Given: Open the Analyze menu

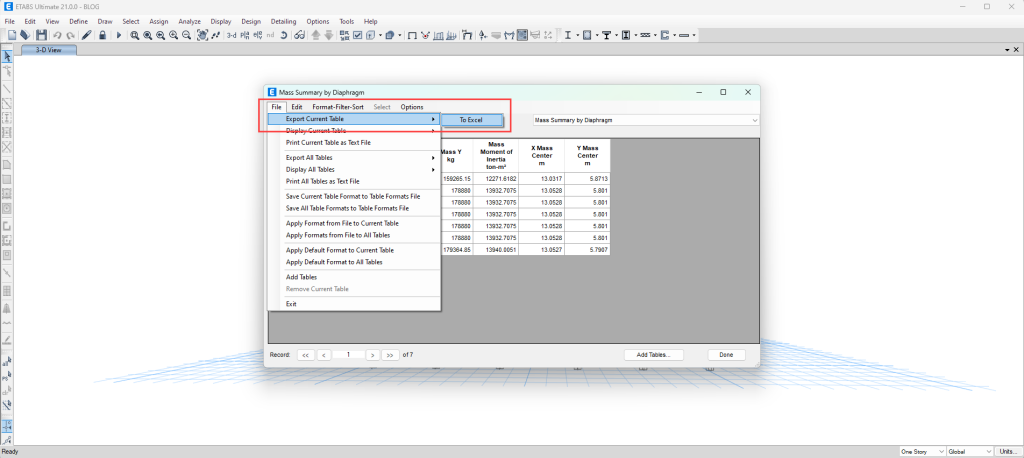Looking at the screenshot, I should [189, 22].
